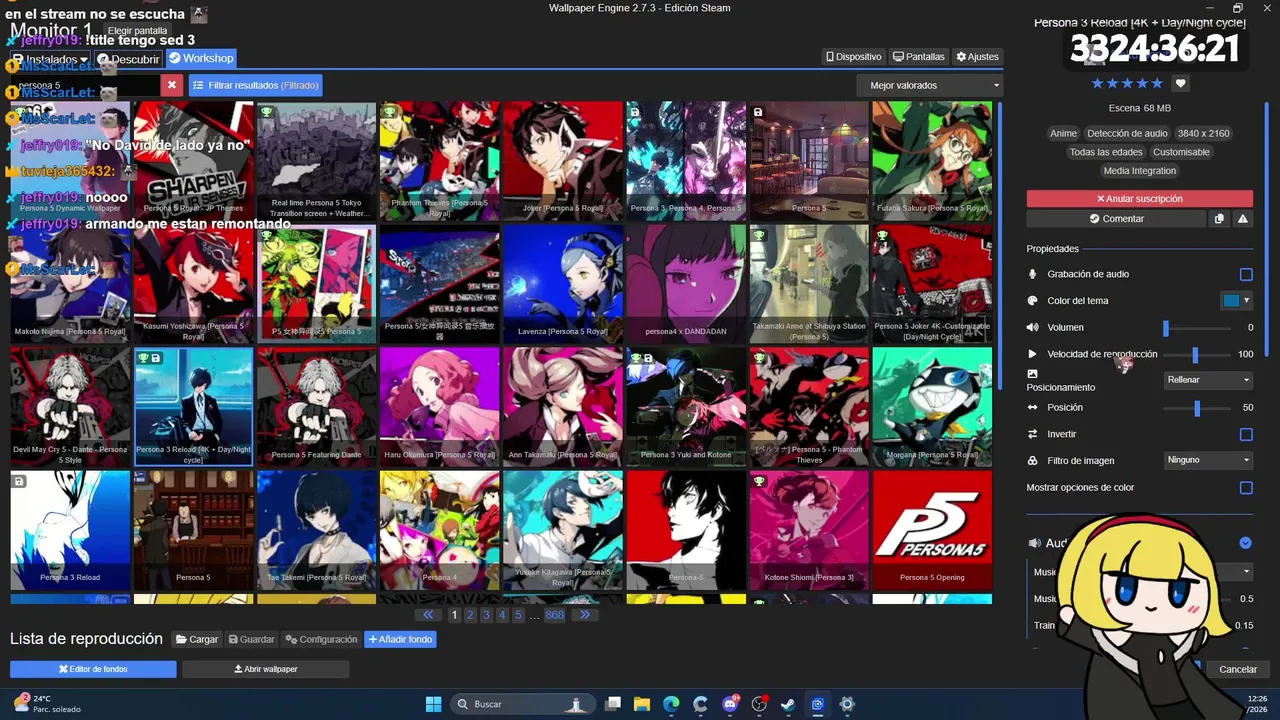
Task: Open Task View on the taskbar
Action: 613,704
